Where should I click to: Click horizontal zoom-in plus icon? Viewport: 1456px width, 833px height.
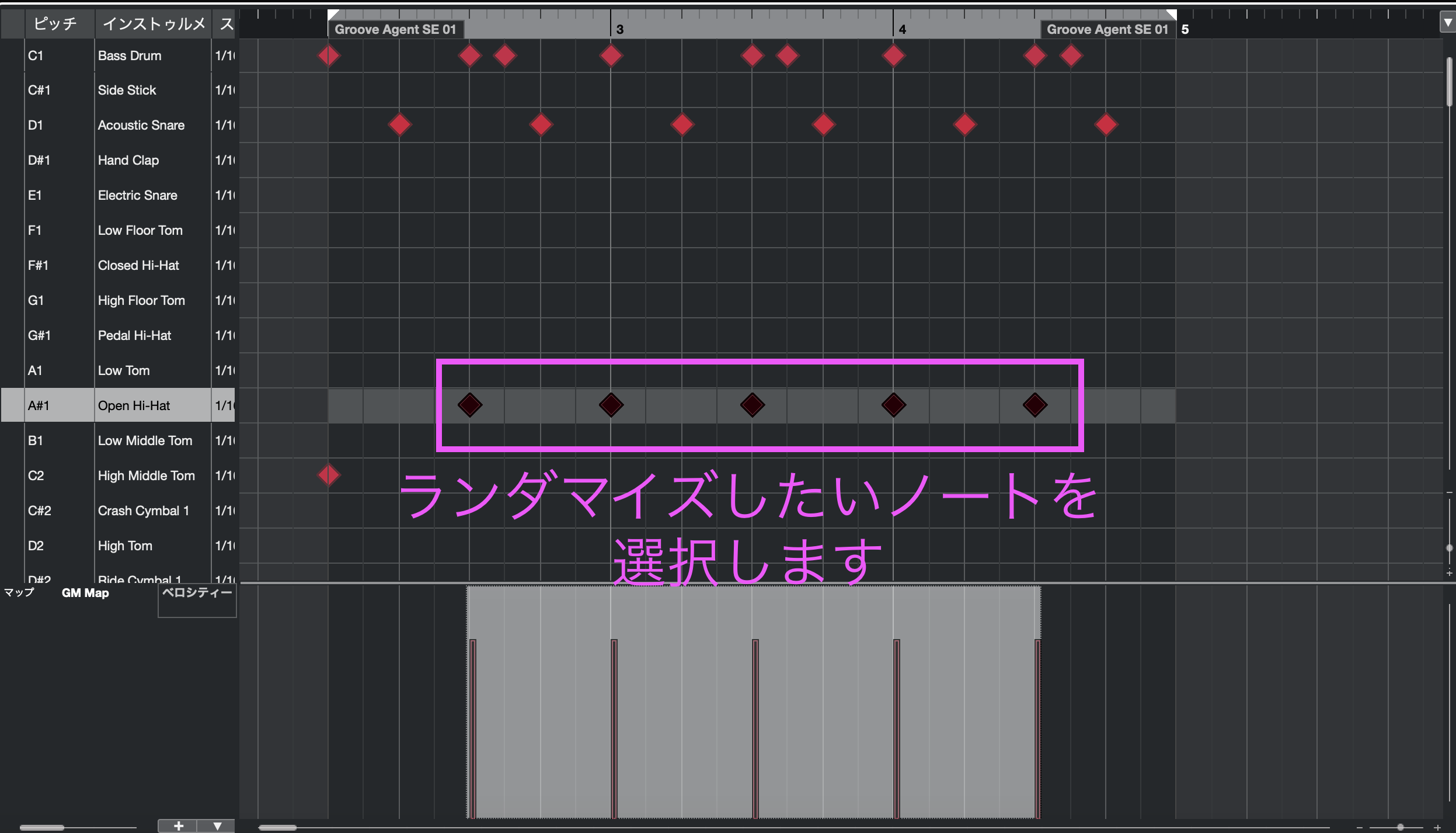tap(1437, 827)
